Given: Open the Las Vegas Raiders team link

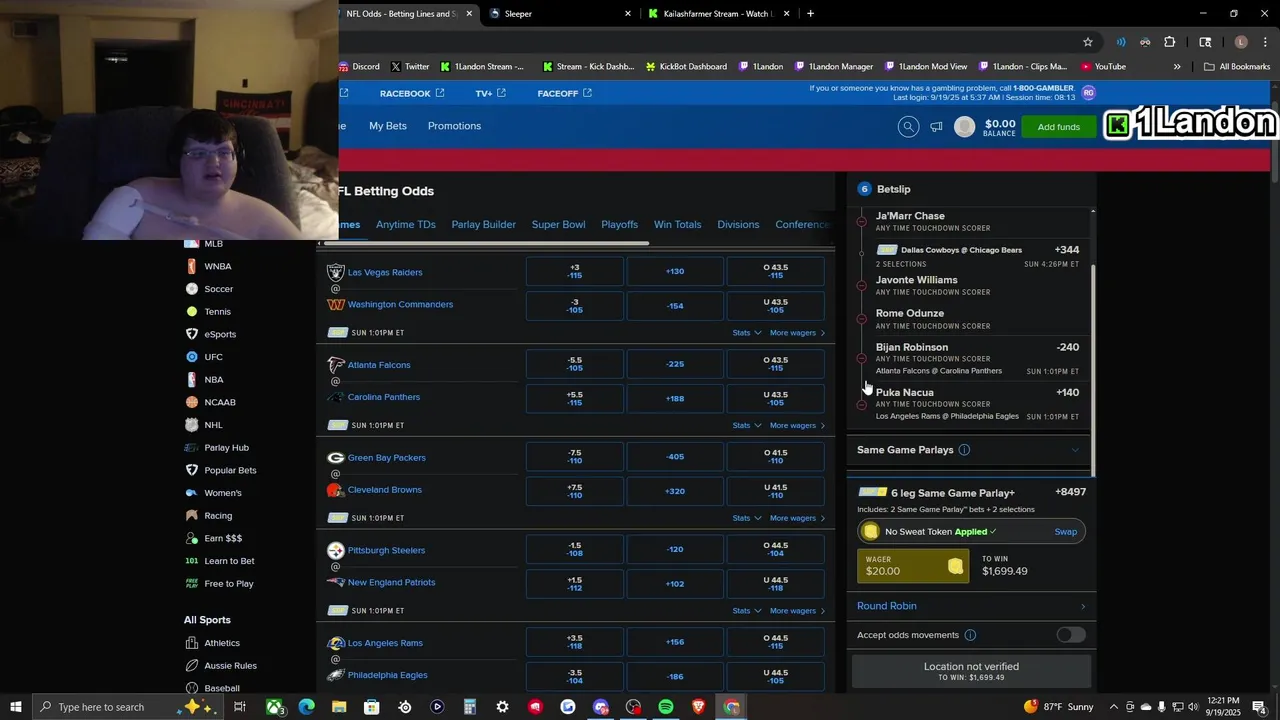Looking at the screenshot, I should pos(385,272).
